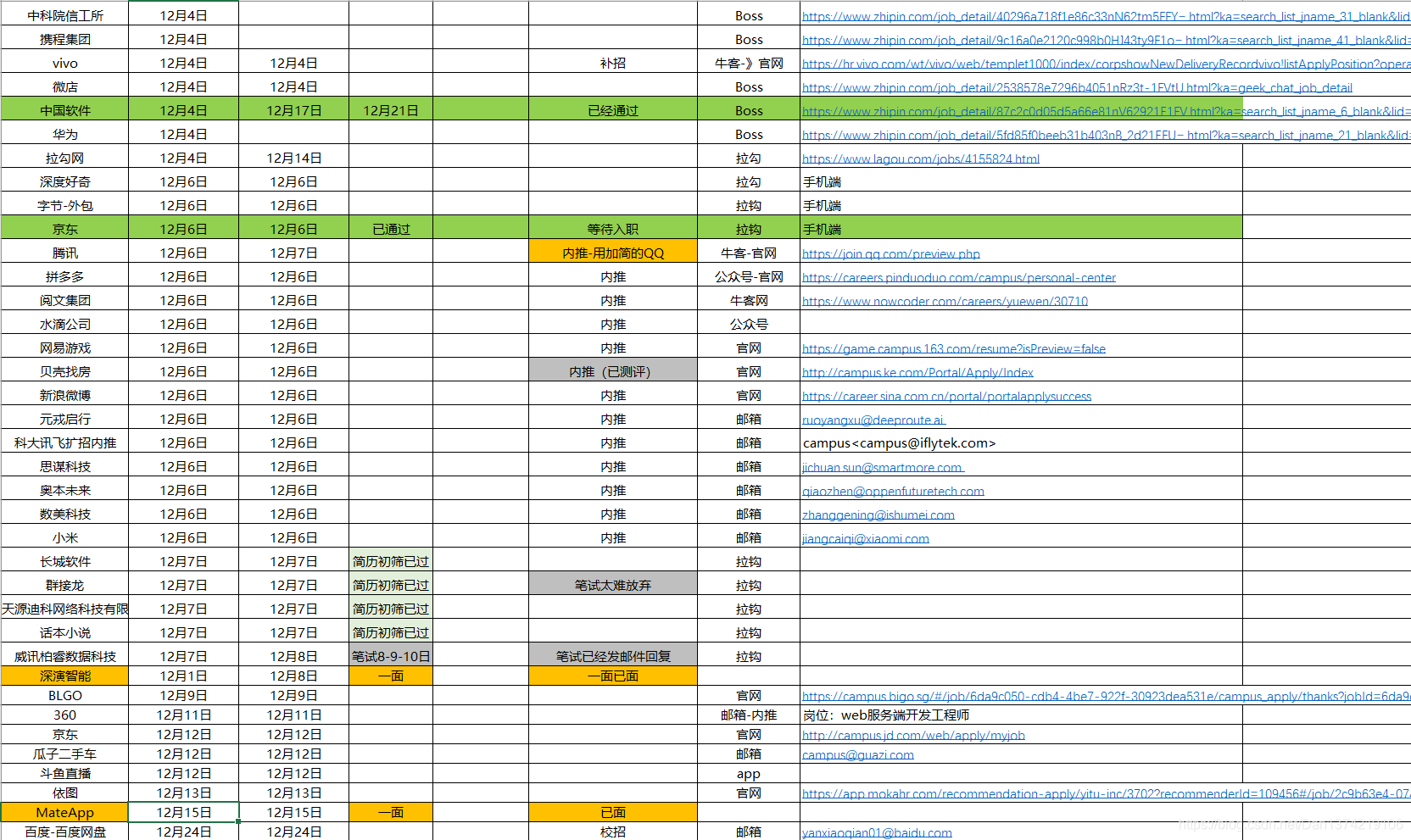1411x840 pixels.
Task: Open the careers.pinduoduo.com link
Action: pos(958,277)
